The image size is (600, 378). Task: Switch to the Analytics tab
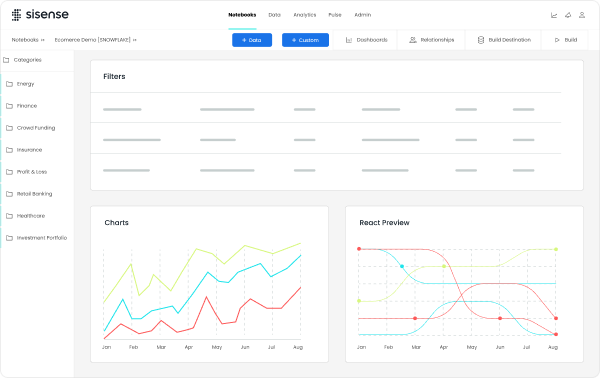coord(305,15)
